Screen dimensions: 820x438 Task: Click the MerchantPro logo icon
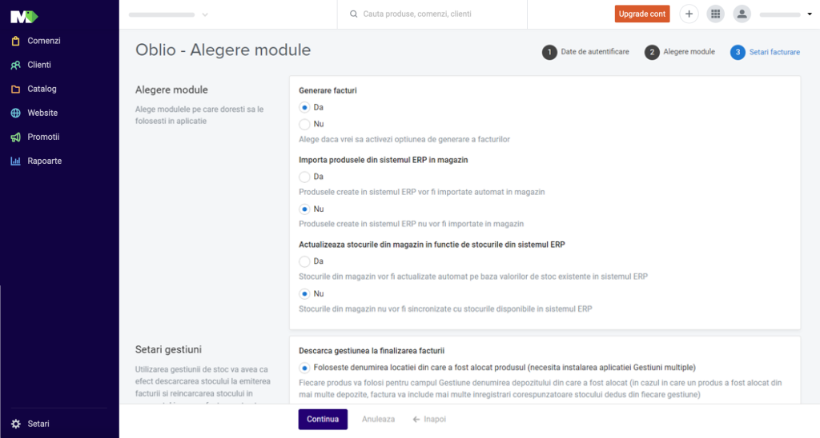pos(24,17)
